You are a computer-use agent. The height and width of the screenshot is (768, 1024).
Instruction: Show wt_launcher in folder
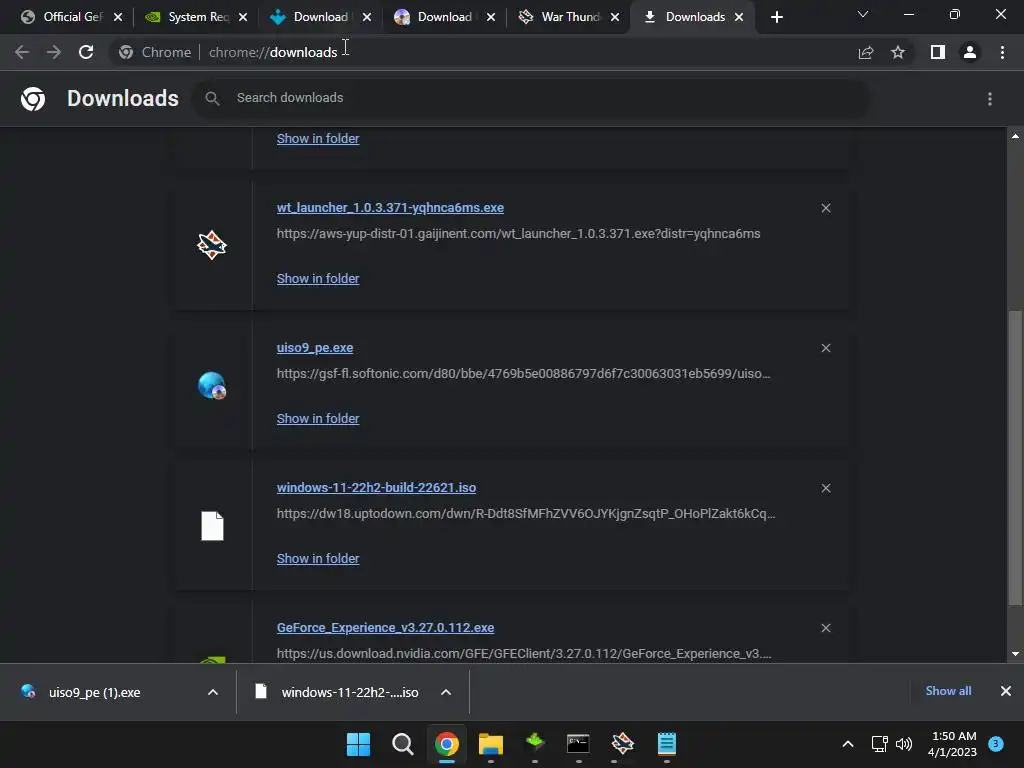(x=318, y=279)
